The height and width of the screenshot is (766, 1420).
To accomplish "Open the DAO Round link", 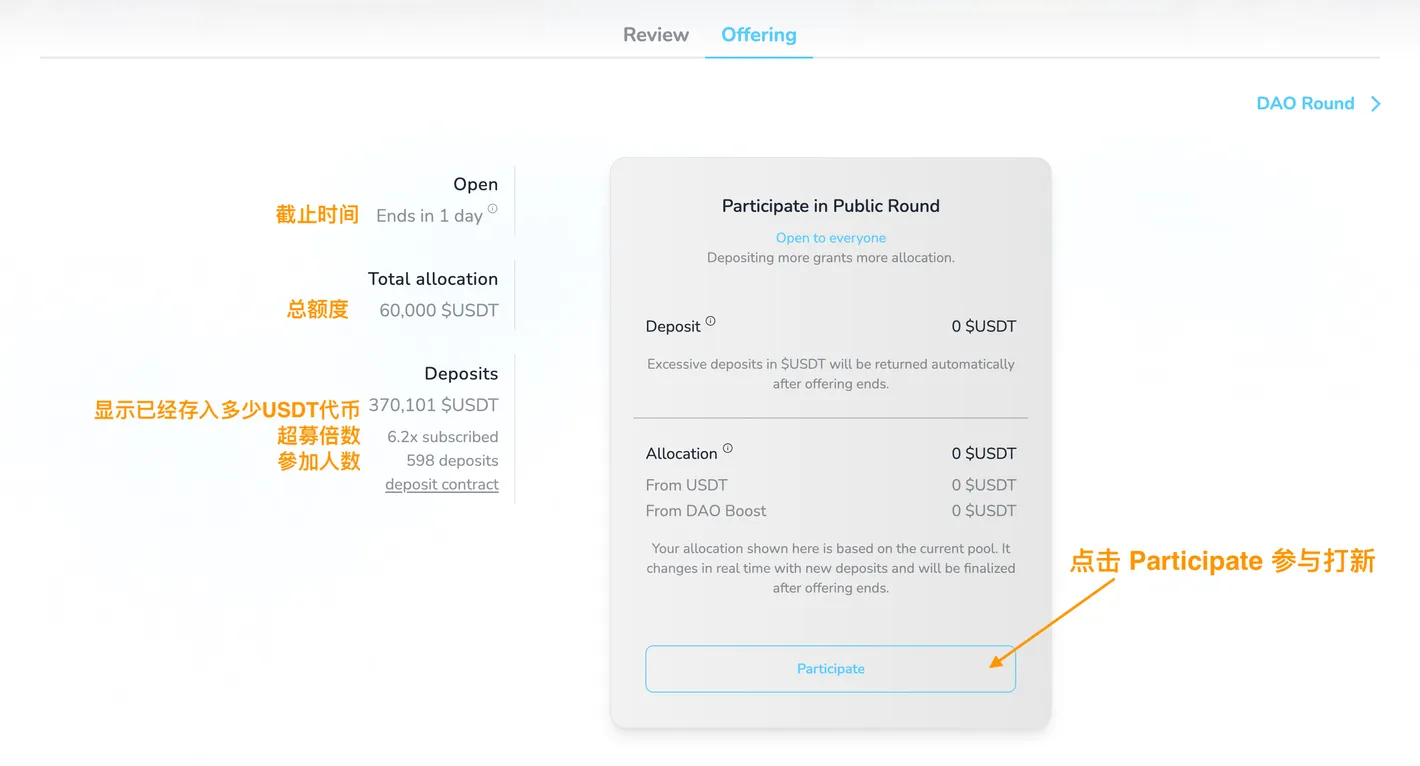I will (x=1304, y=104).
